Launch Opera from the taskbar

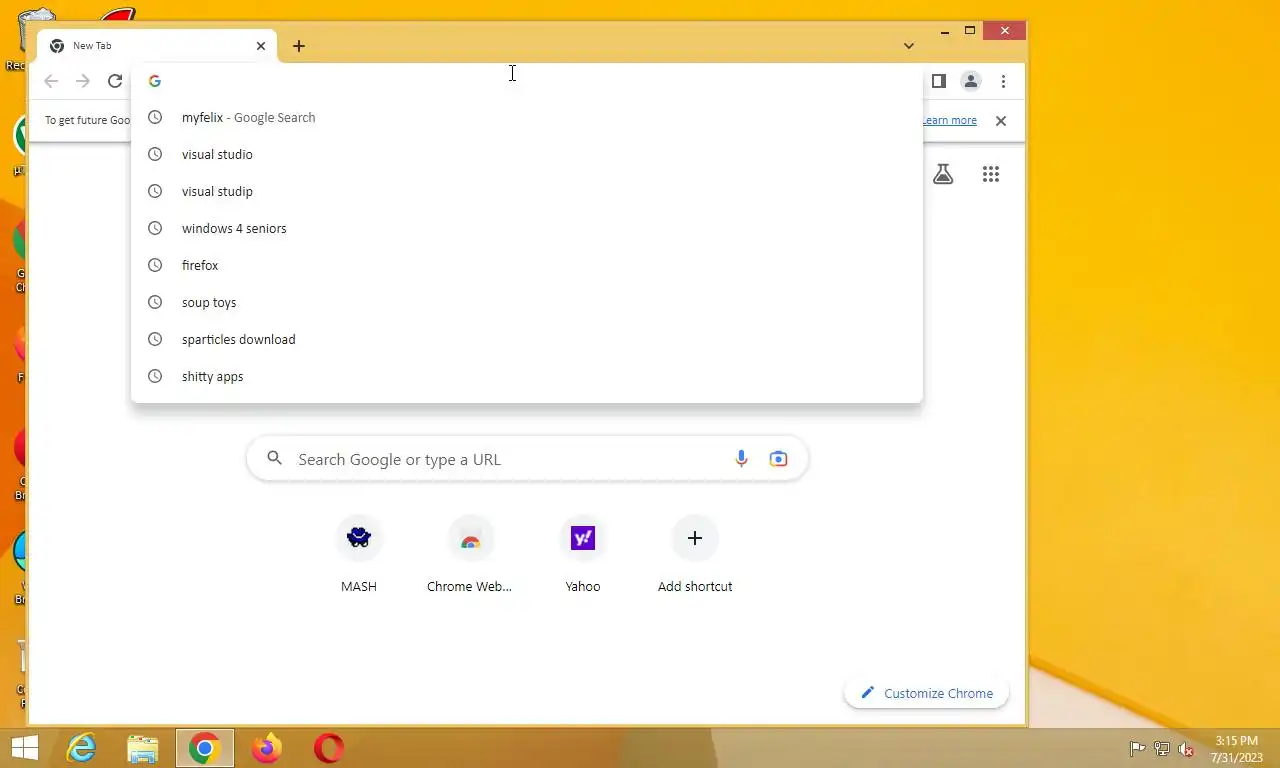(329, 748)
